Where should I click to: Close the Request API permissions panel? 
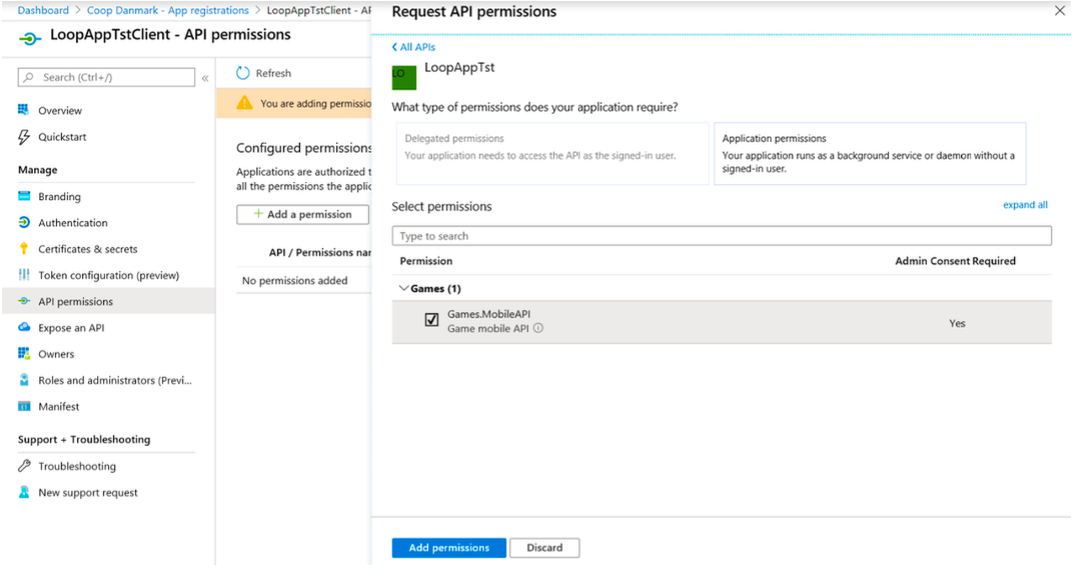(1060, 11)
